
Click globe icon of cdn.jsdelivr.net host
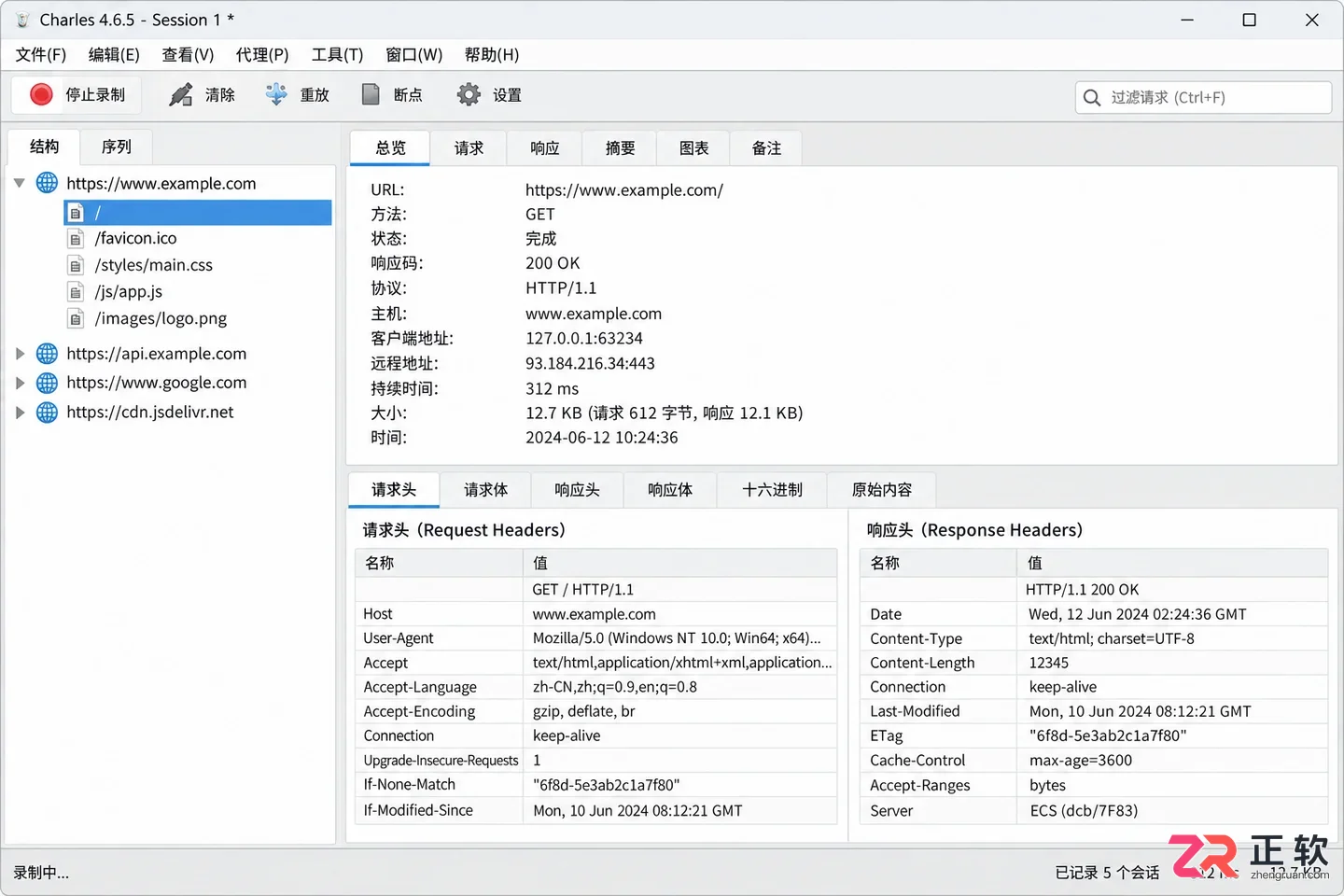click(47, 413)
